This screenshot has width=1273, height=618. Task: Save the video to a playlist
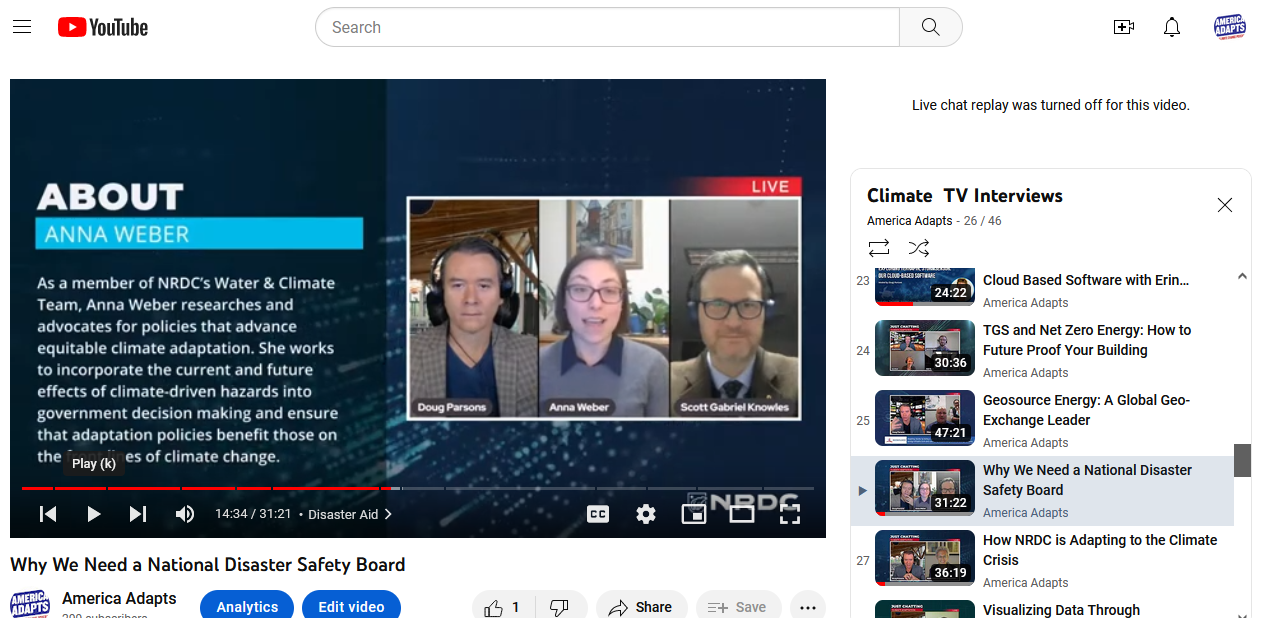click(x=737, y=607)
